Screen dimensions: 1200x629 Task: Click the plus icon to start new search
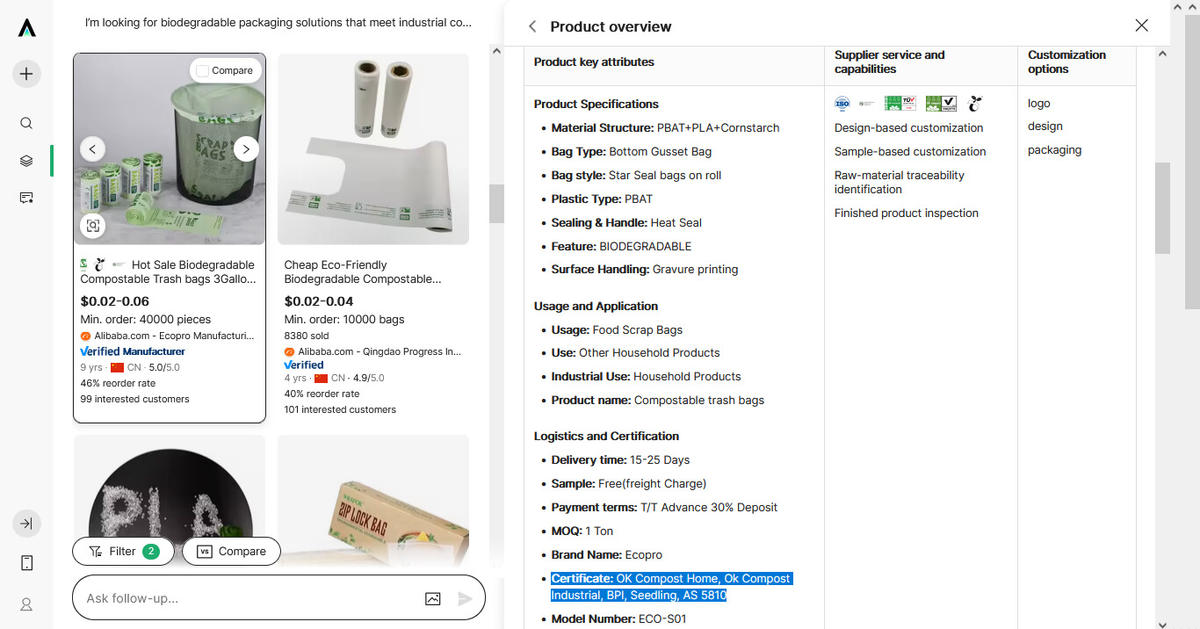coord(27,73)
